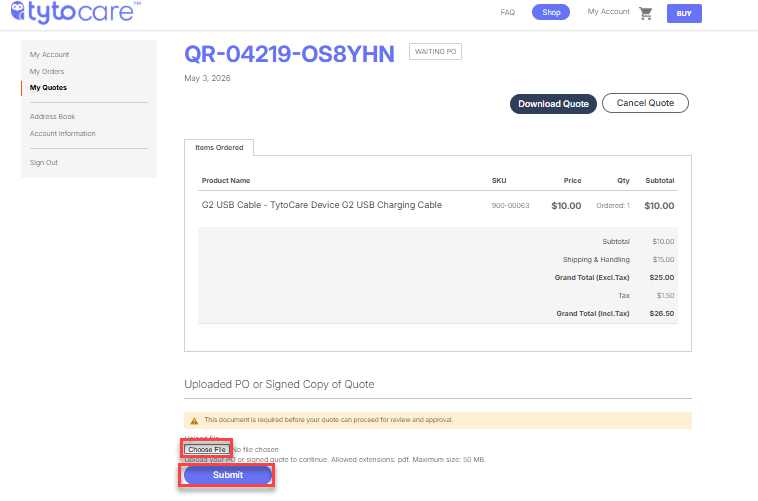Open Account Information in sidebar
The image size is (758, 501).
[62, 133]
